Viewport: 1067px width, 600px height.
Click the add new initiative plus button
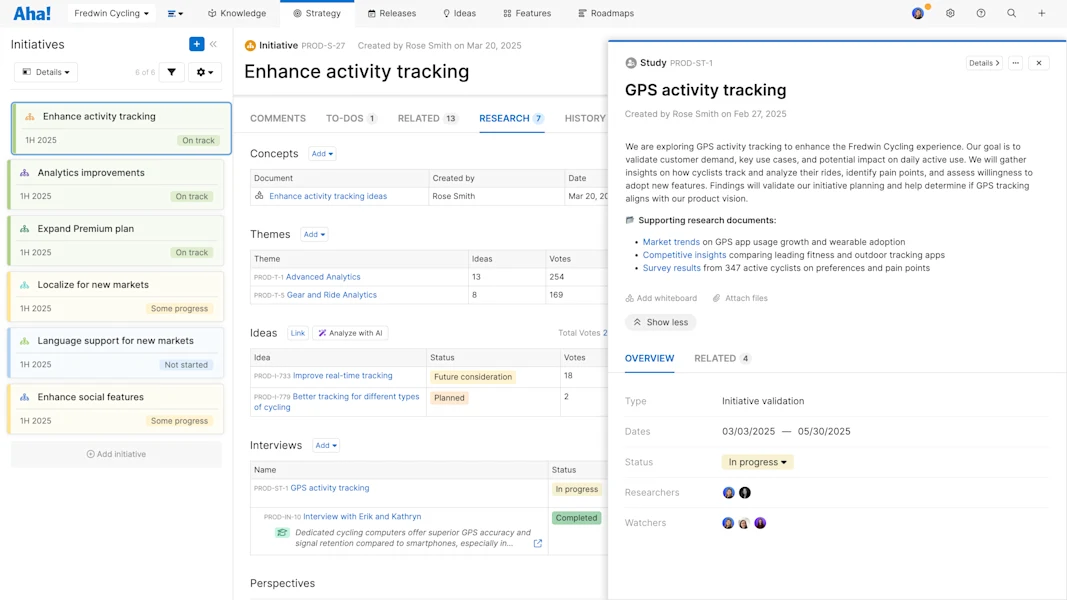pos(196,43)
